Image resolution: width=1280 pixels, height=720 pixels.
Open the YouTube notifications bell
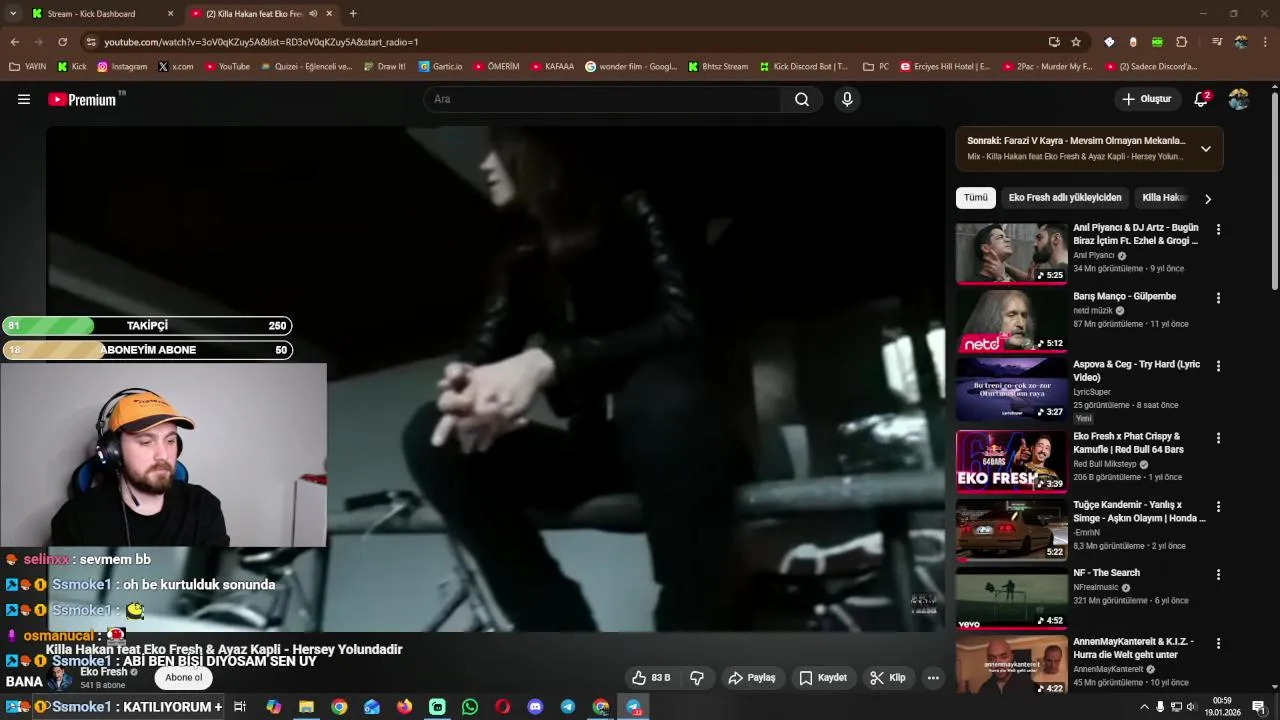point(1201,99)
